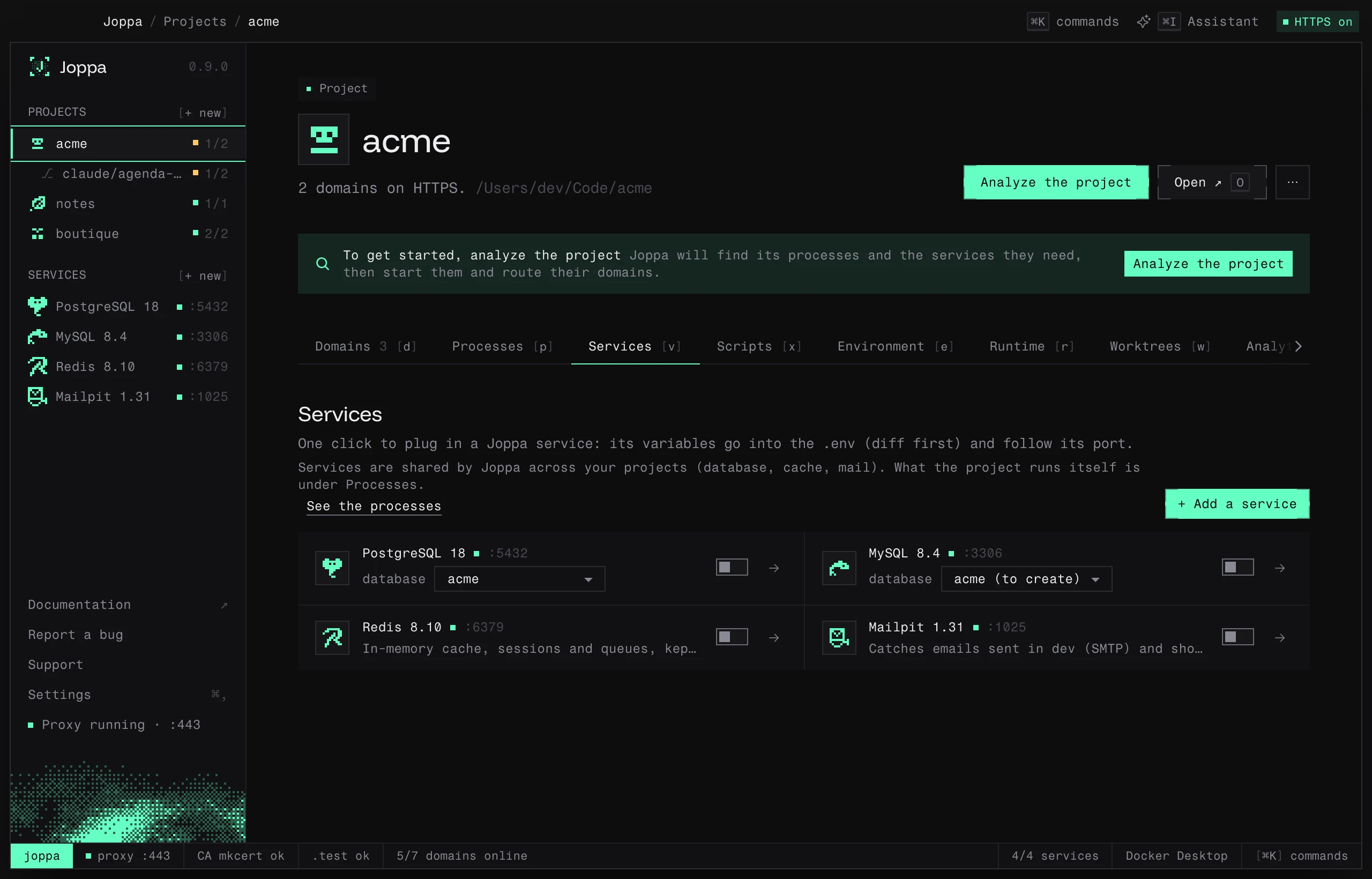This screenshot has width=1372, height=879.
Task: Switch to the Domains tab
Action: 366,346
